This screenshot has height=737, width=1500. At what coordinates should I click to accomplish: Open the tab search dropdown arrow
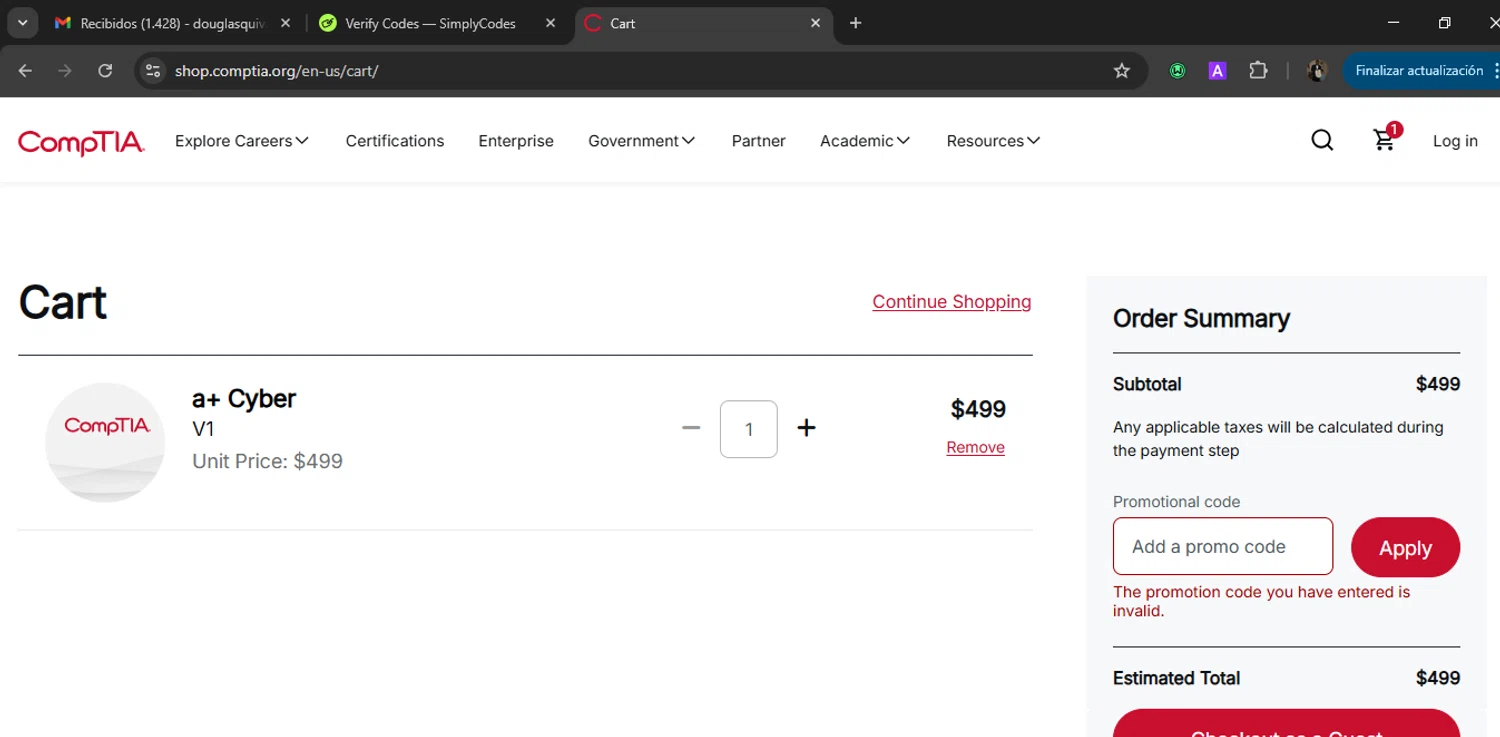pos(22,23)
